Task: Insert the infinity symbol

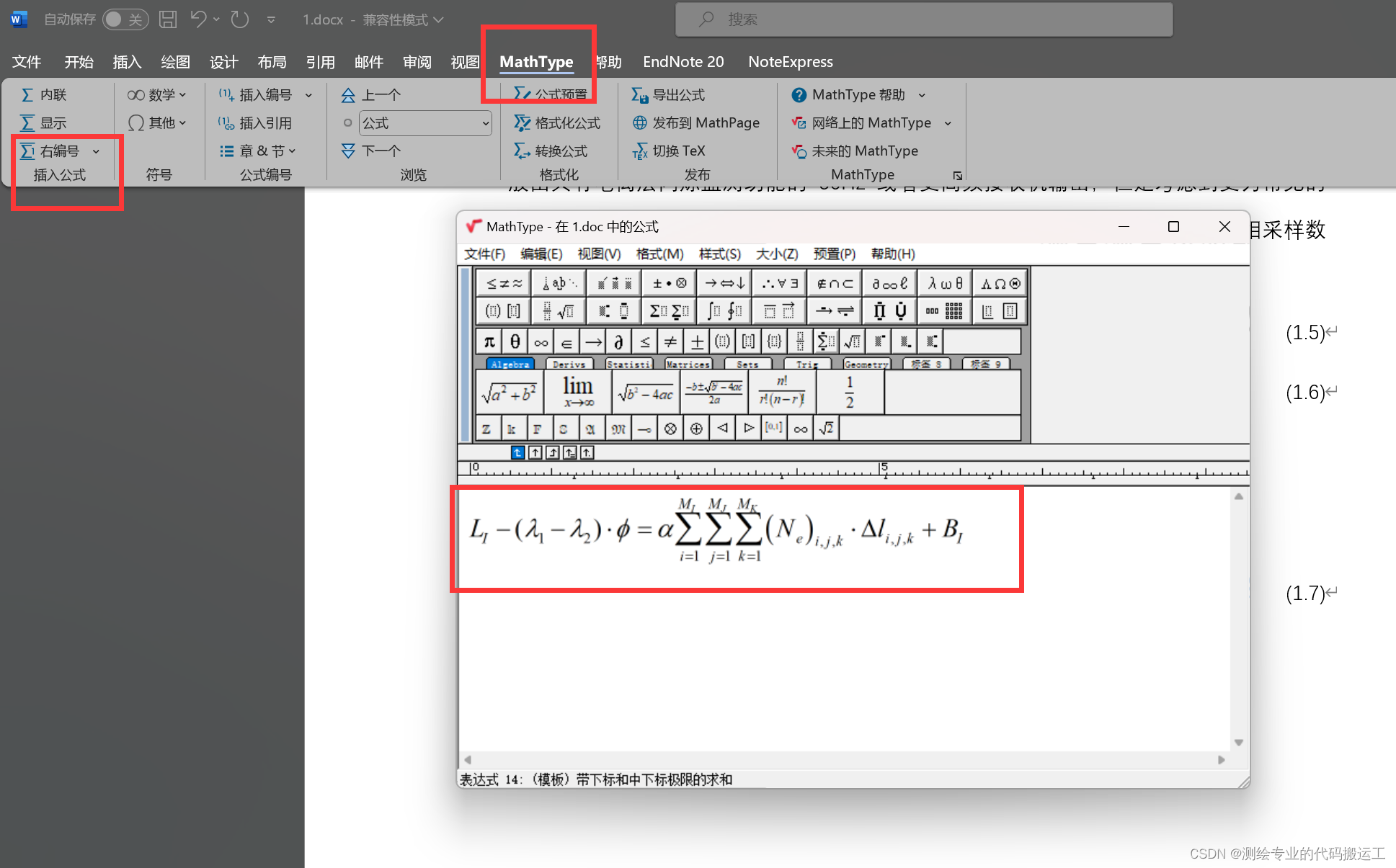Action: (541, 341)
